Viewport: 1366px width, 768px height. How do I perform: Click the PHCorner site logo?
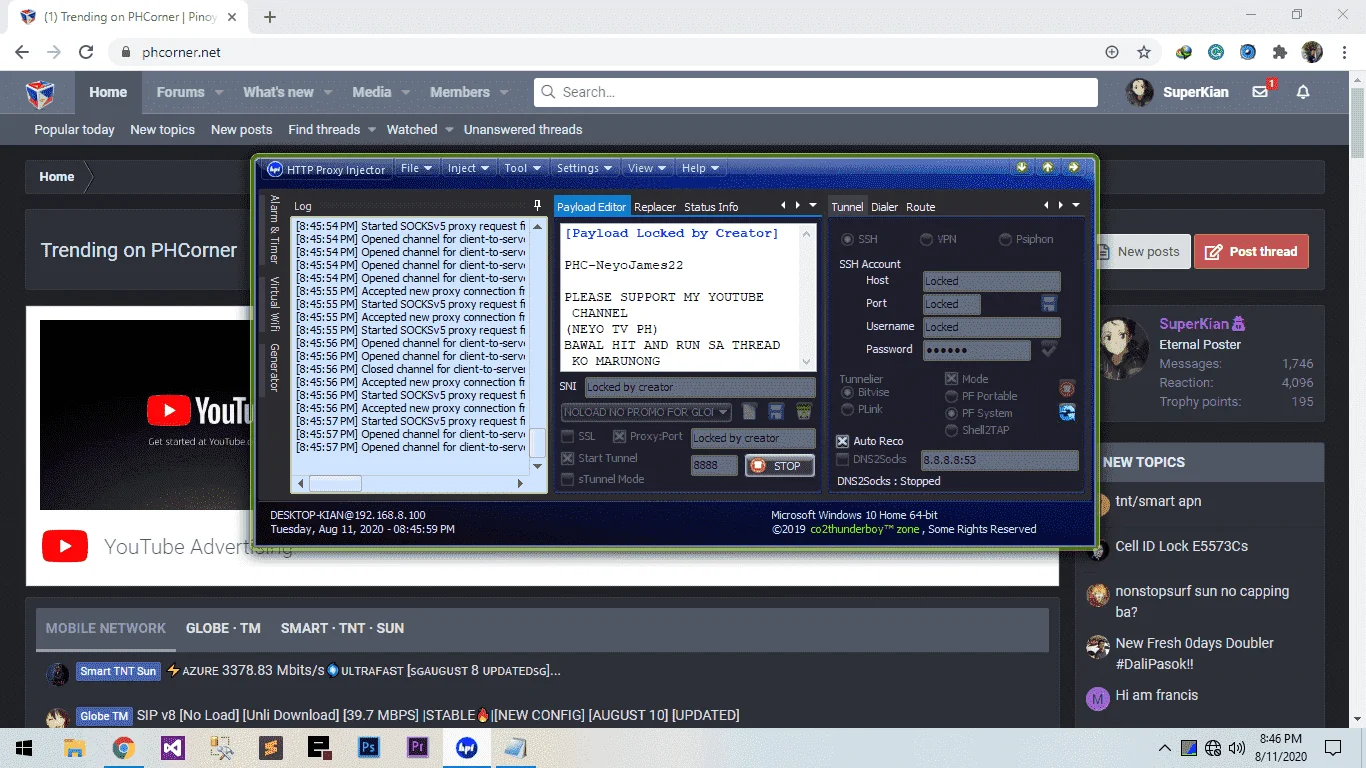(40, 92)
